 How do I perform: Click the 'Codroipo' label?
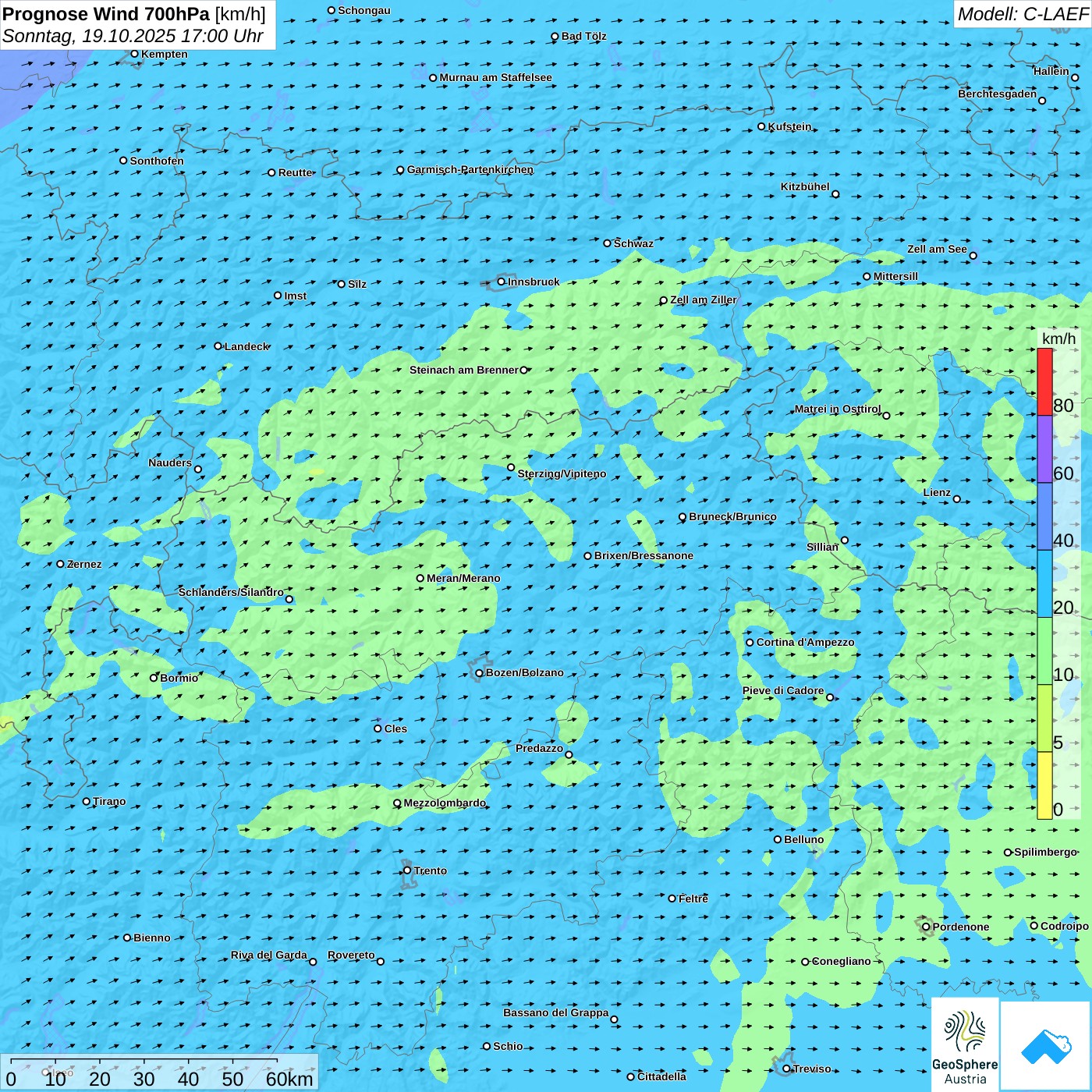click(1065, 926)
